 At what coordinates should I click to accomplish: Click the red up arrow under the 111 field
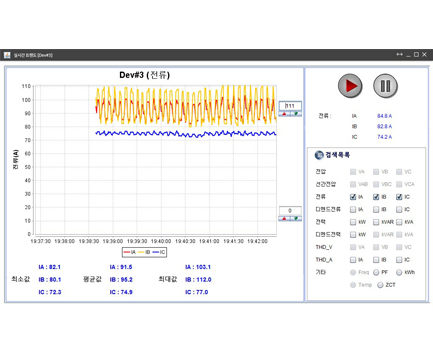[x=284, y=114]
